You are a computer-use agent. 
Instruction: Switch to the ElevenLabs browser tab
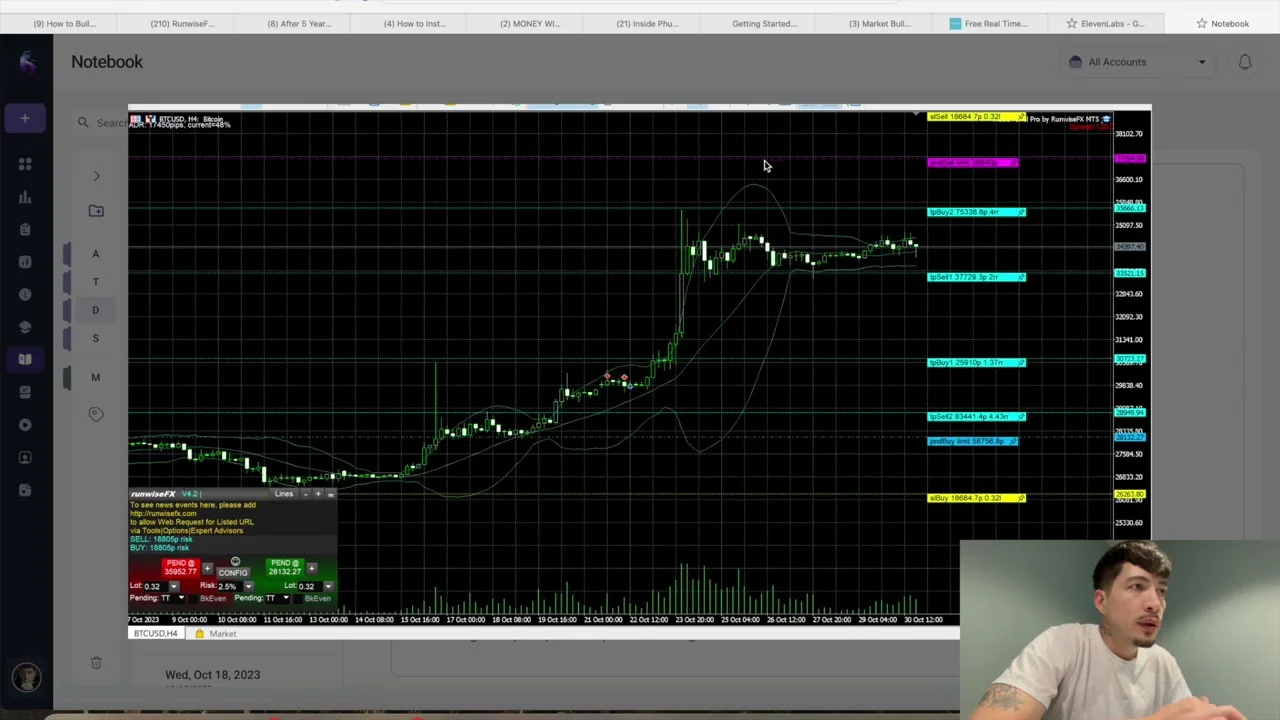click(x=1105, y=23)
